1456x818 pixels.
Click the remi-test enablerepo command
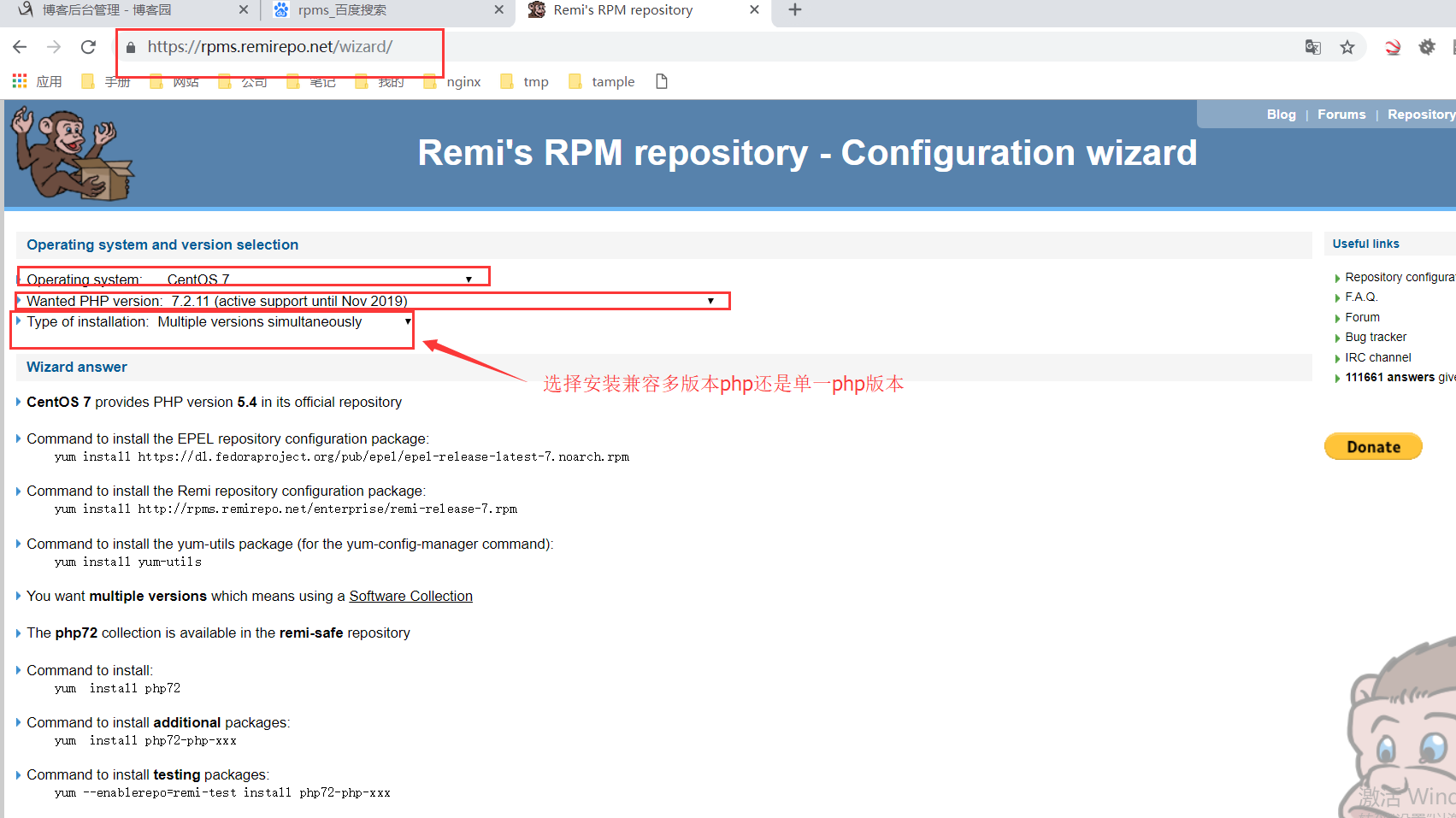click(222, 793)
